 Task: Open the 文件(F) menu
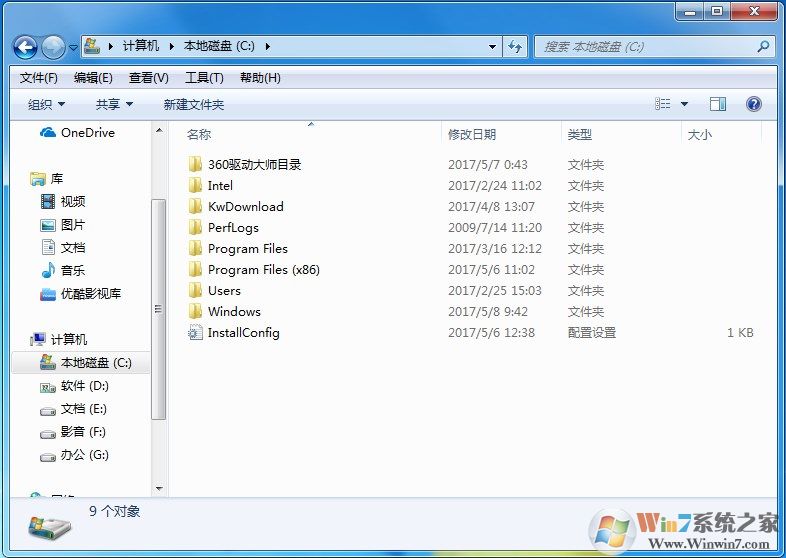coord(39,78)
